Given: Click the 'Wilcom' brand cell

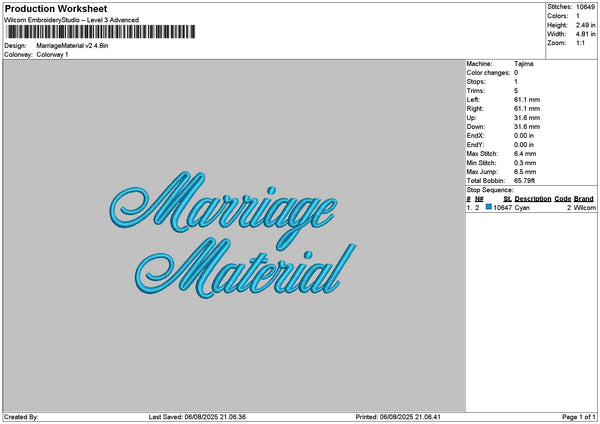Looking at the screenshot, I should tap(585, 207).
